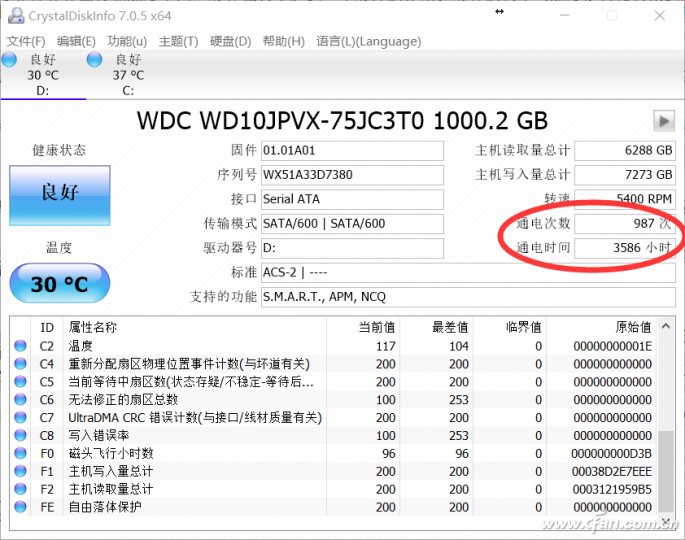Click the status orb for attribute F0
The width and height of the screenshot is (685, 540).
click(20, 453)
